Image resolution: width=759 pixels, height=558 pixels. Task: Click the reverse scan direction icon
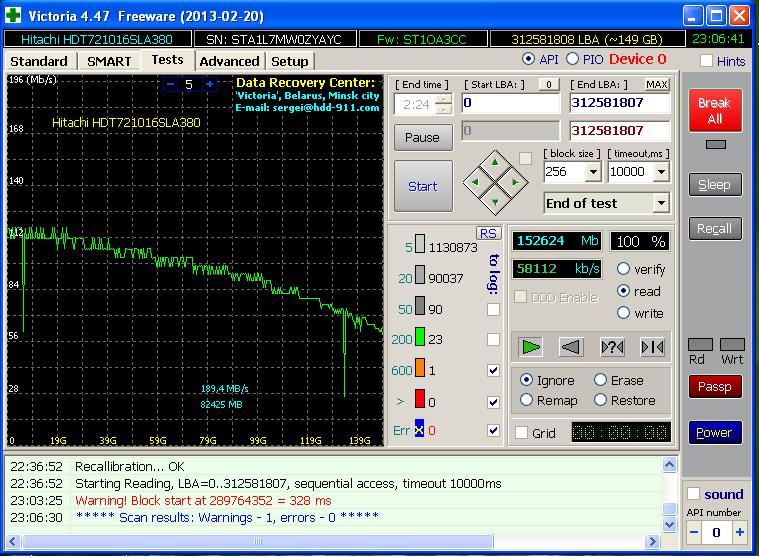[x=571, y=346]
